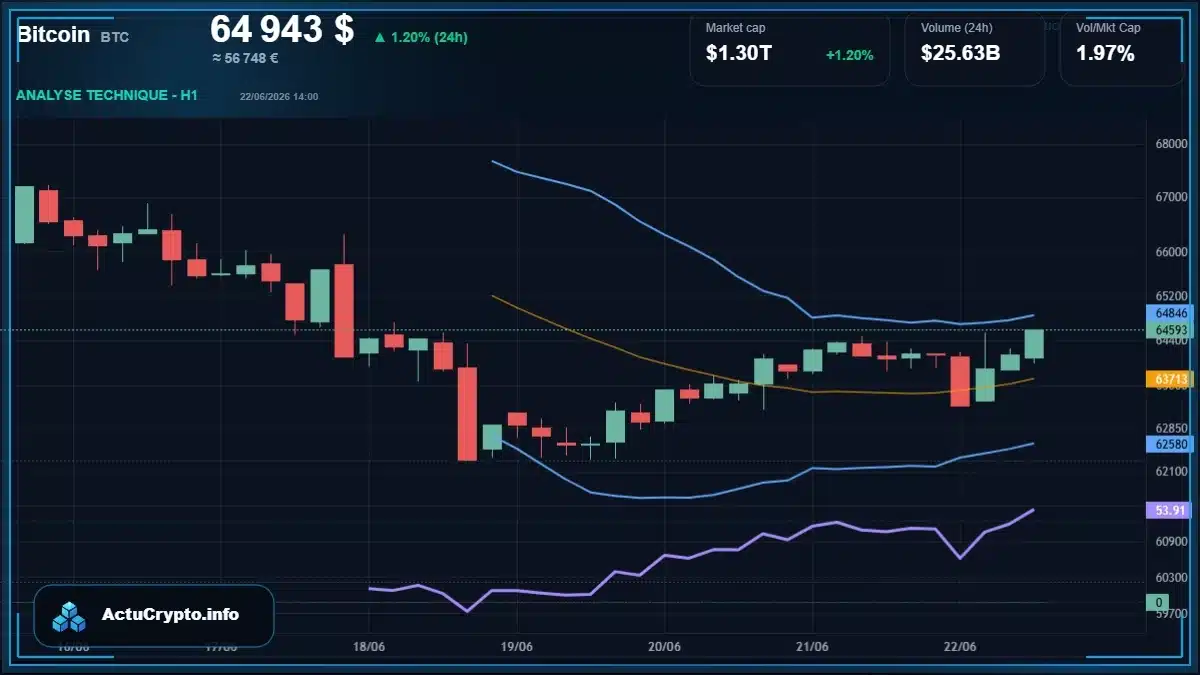Click the 66000 price axis label
Image resolution: width=1200 pixels, height=675 pixels.
pyautogui.click(x=1170, y=253)
